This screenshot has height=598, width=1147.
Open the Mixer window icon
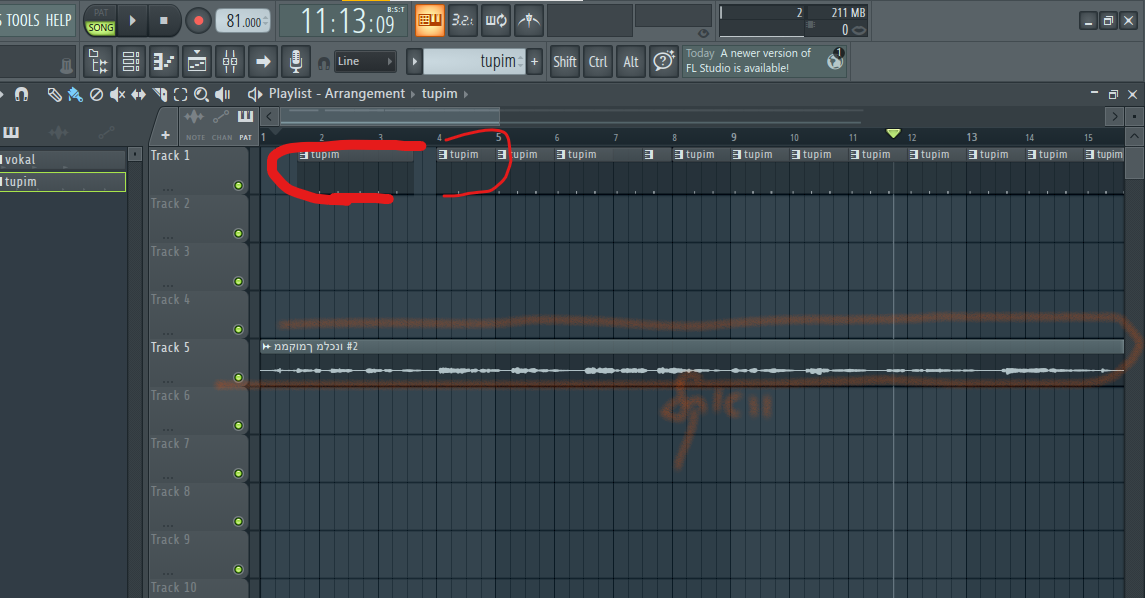(x=230, y=62)
